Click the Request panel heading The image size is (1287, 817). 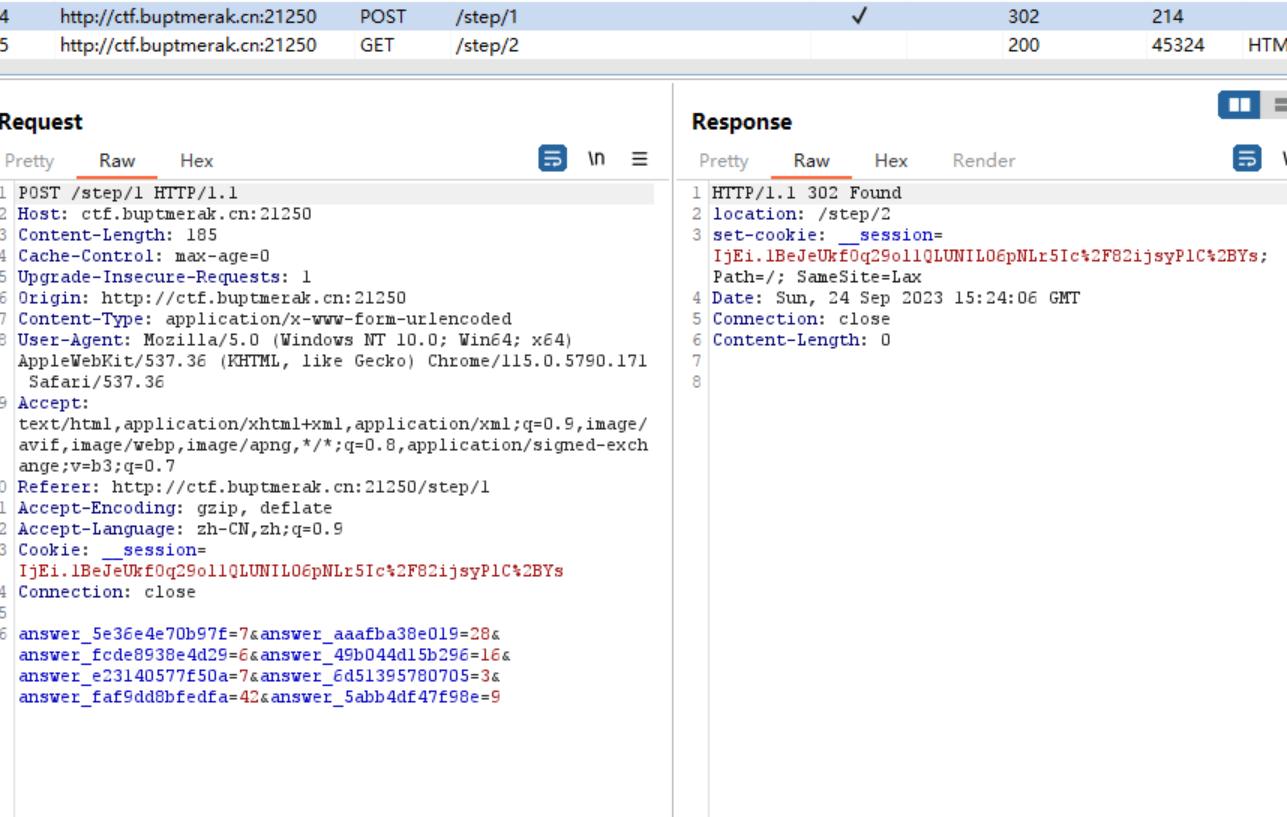40,122
